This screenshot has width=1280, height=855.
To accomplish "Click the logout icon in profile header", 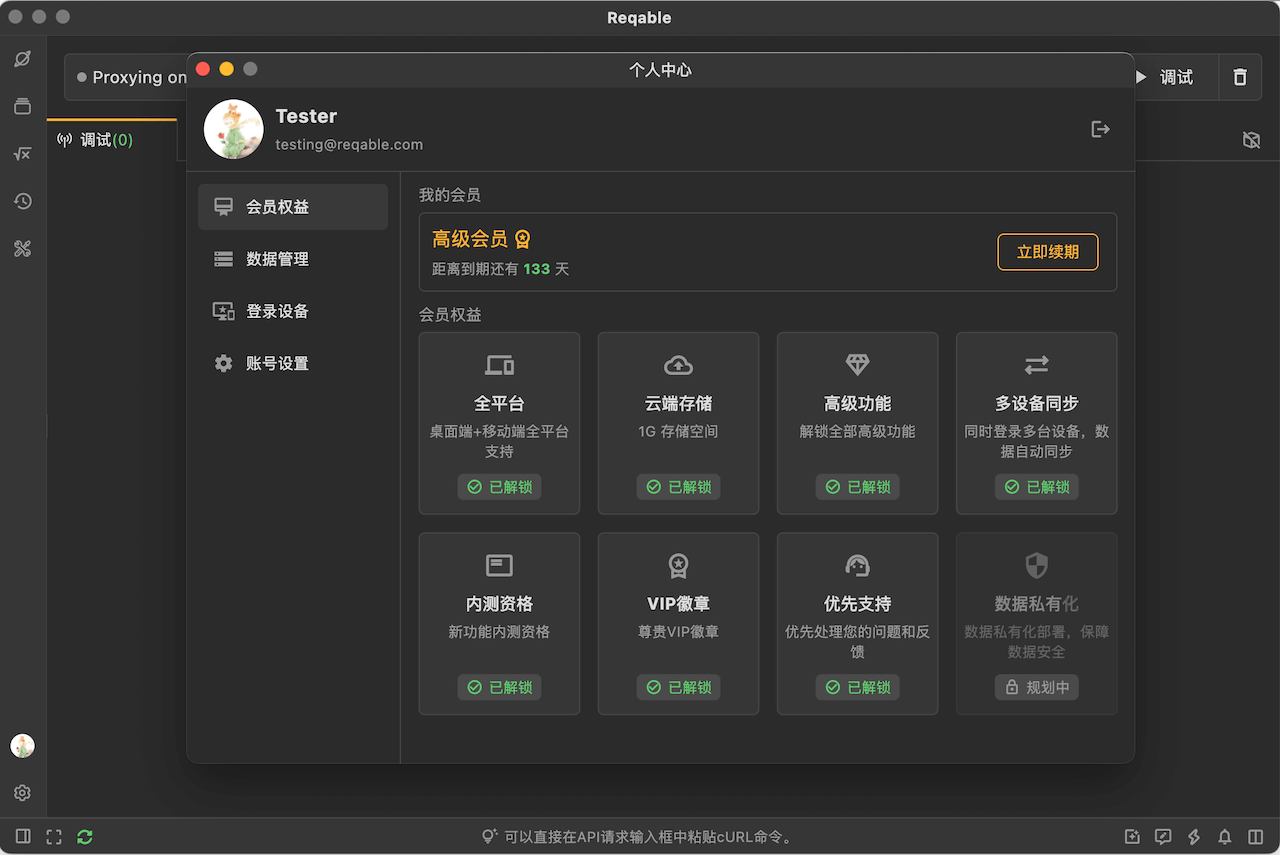I will point(1100,129).
